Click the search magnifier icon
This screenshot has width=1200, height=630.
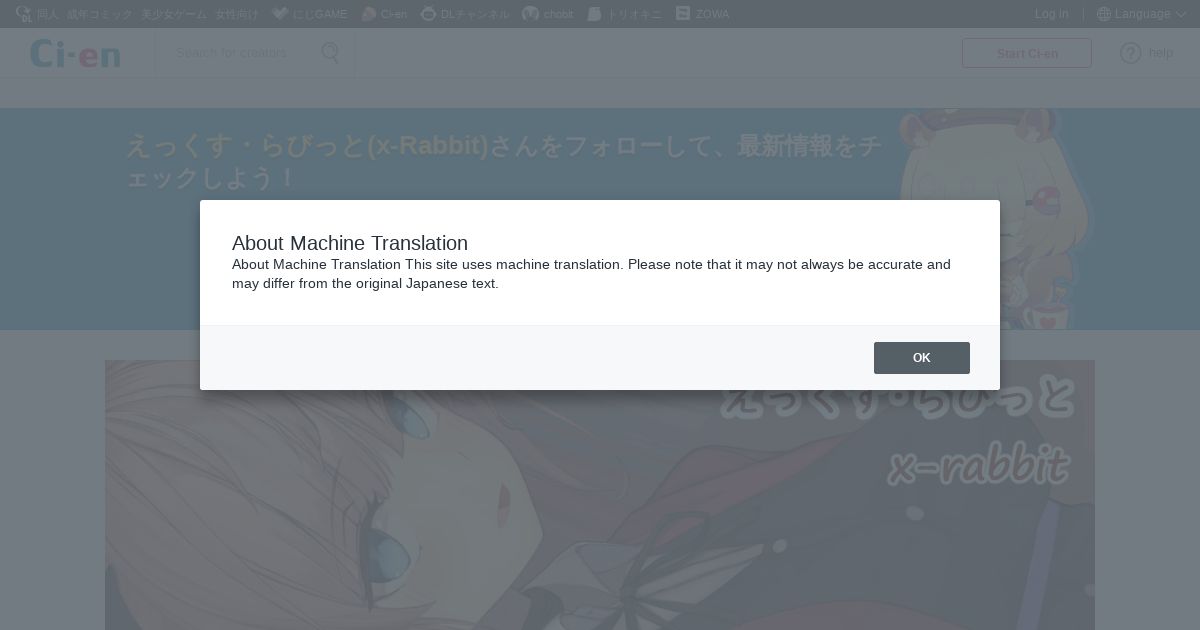click(x=330, y=53)
